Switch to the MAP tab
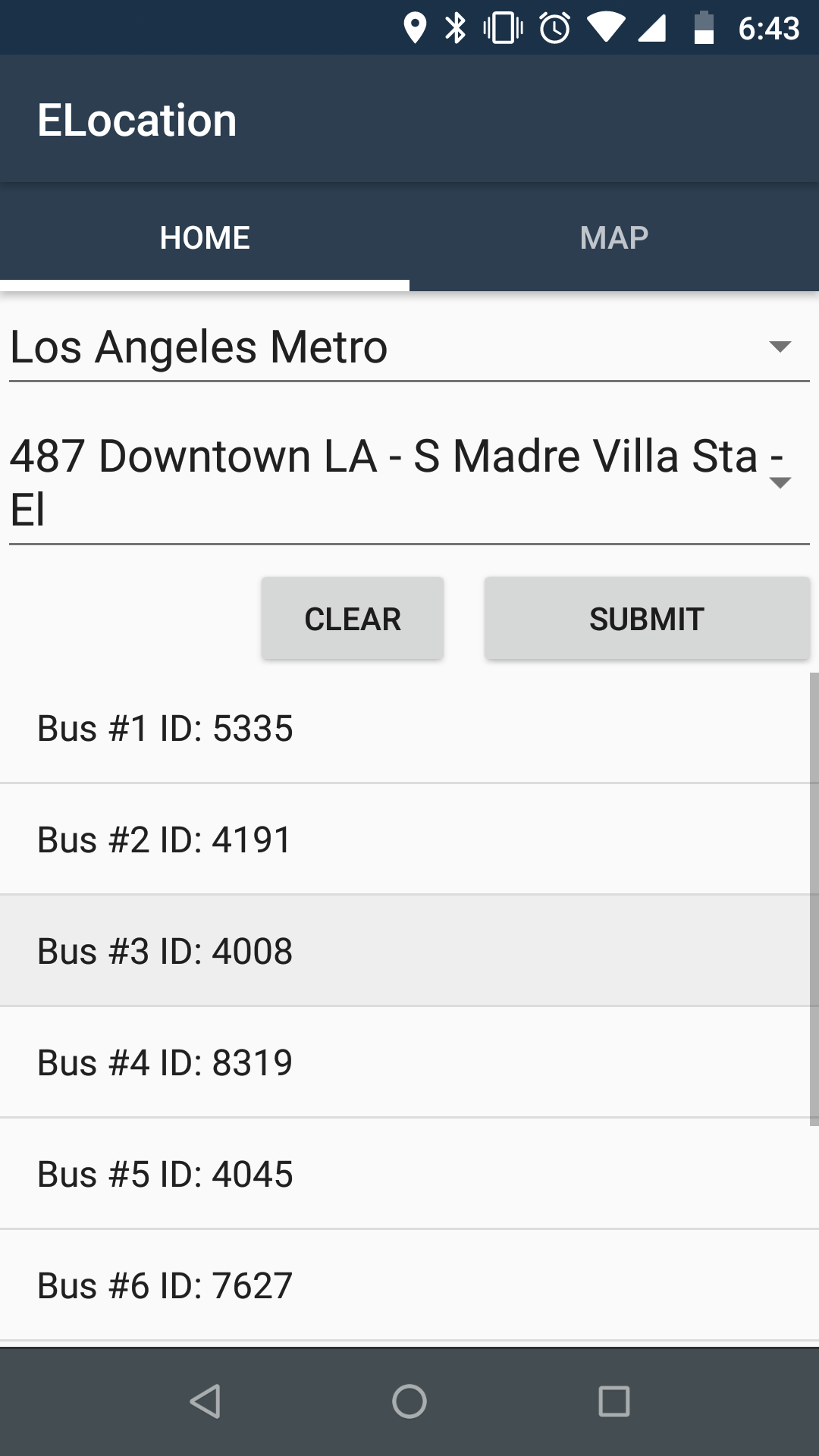Screen dimensions: 819x1456 coord(614,238)
